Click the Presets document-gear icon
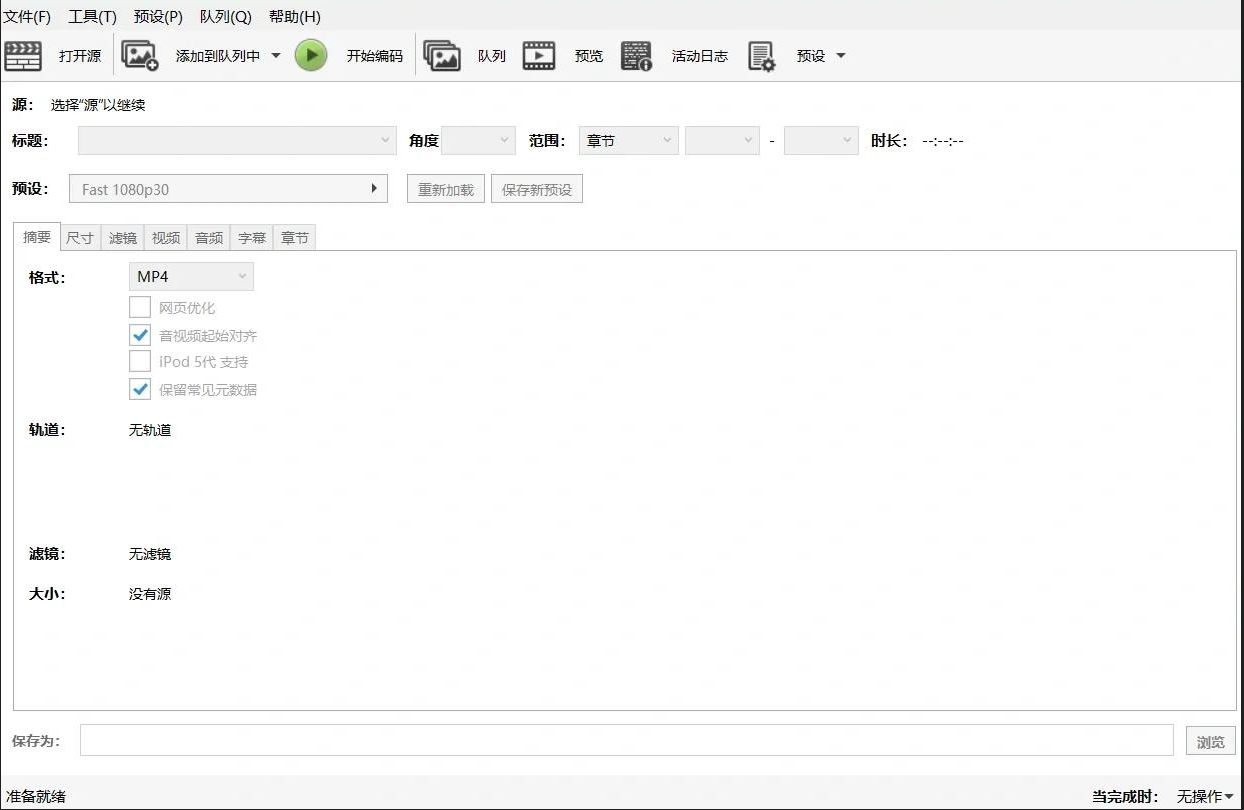Screen dimensions: 1244x810 pyautogui.click(x=762, y=57)
